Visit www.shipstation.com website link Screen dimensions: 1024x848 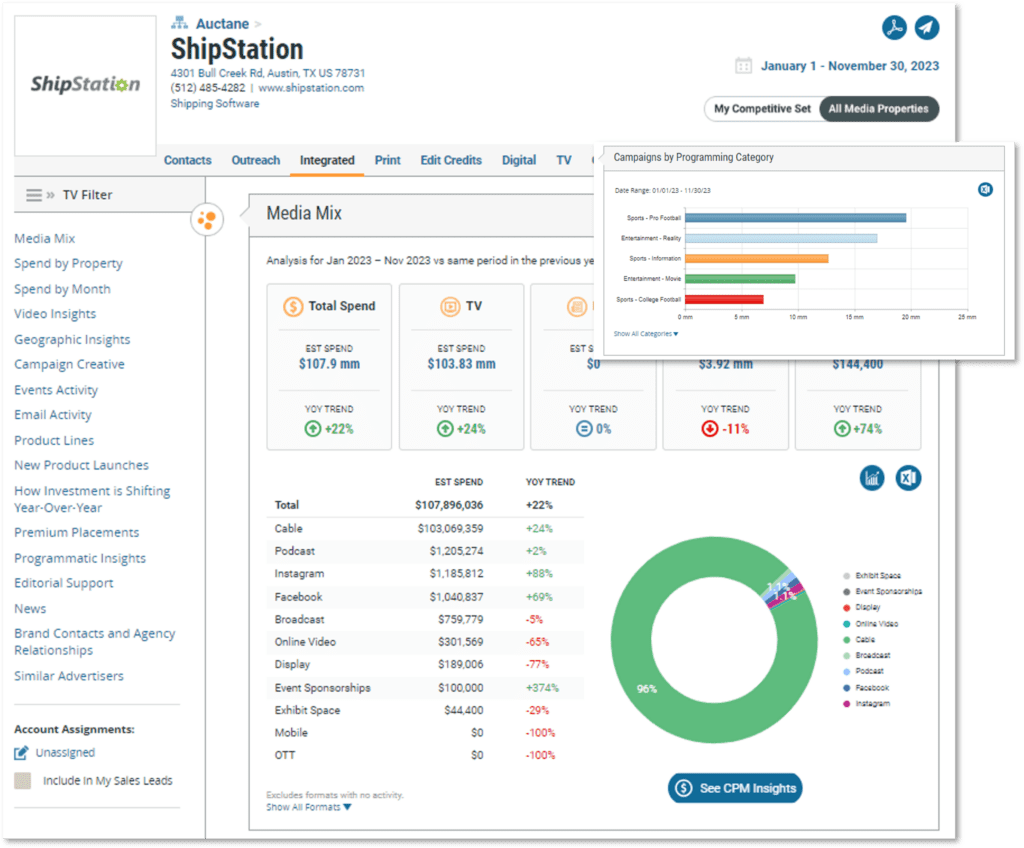[311, 88]
